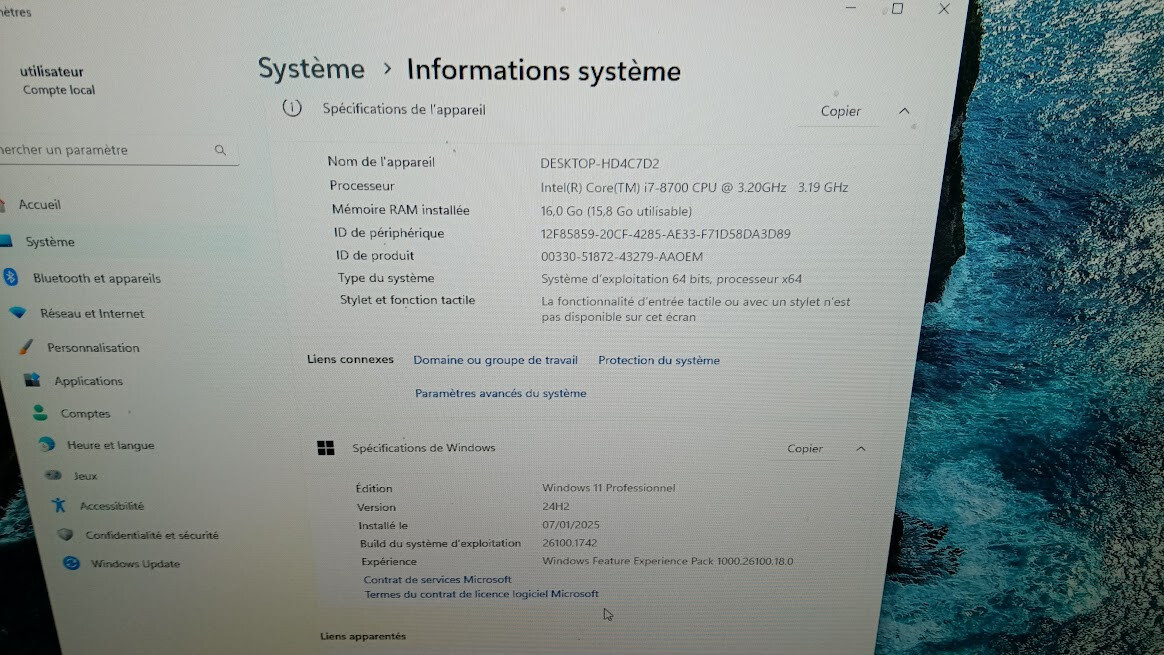1164x655 pixels.
Task: Collapse the Spécifications de l'appareil section
Action: click(903, 111)
